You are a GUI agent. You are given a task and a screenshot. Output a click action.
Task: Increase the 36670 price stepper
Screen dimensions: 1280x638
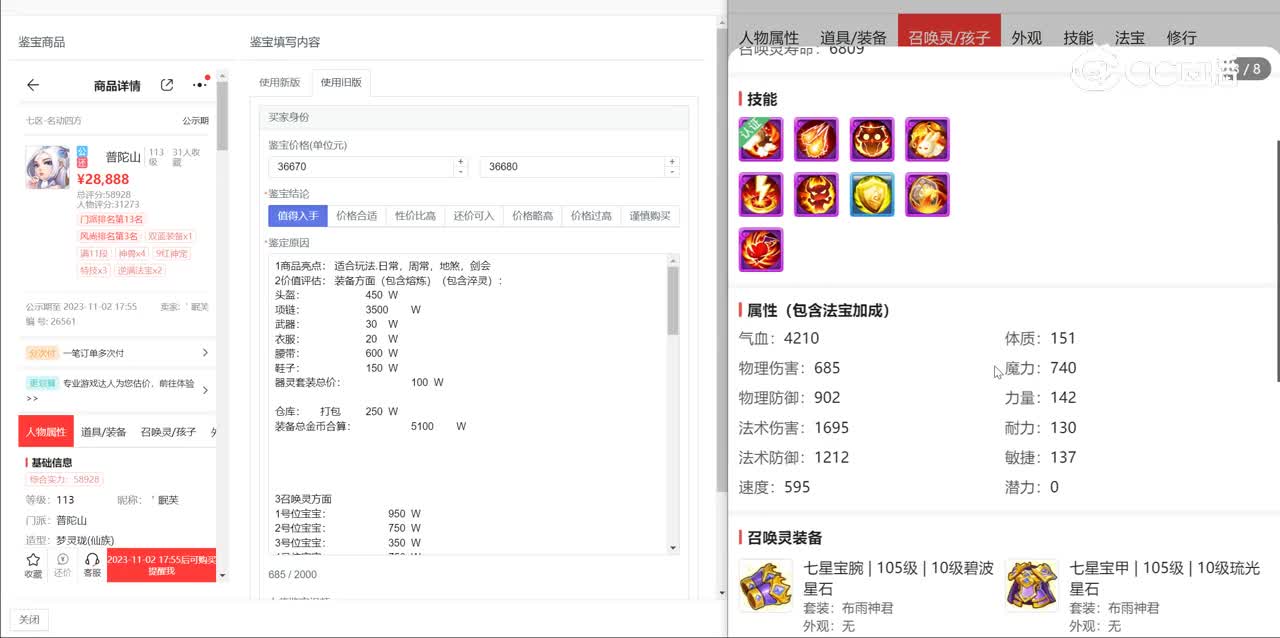[x=460, y=161]
